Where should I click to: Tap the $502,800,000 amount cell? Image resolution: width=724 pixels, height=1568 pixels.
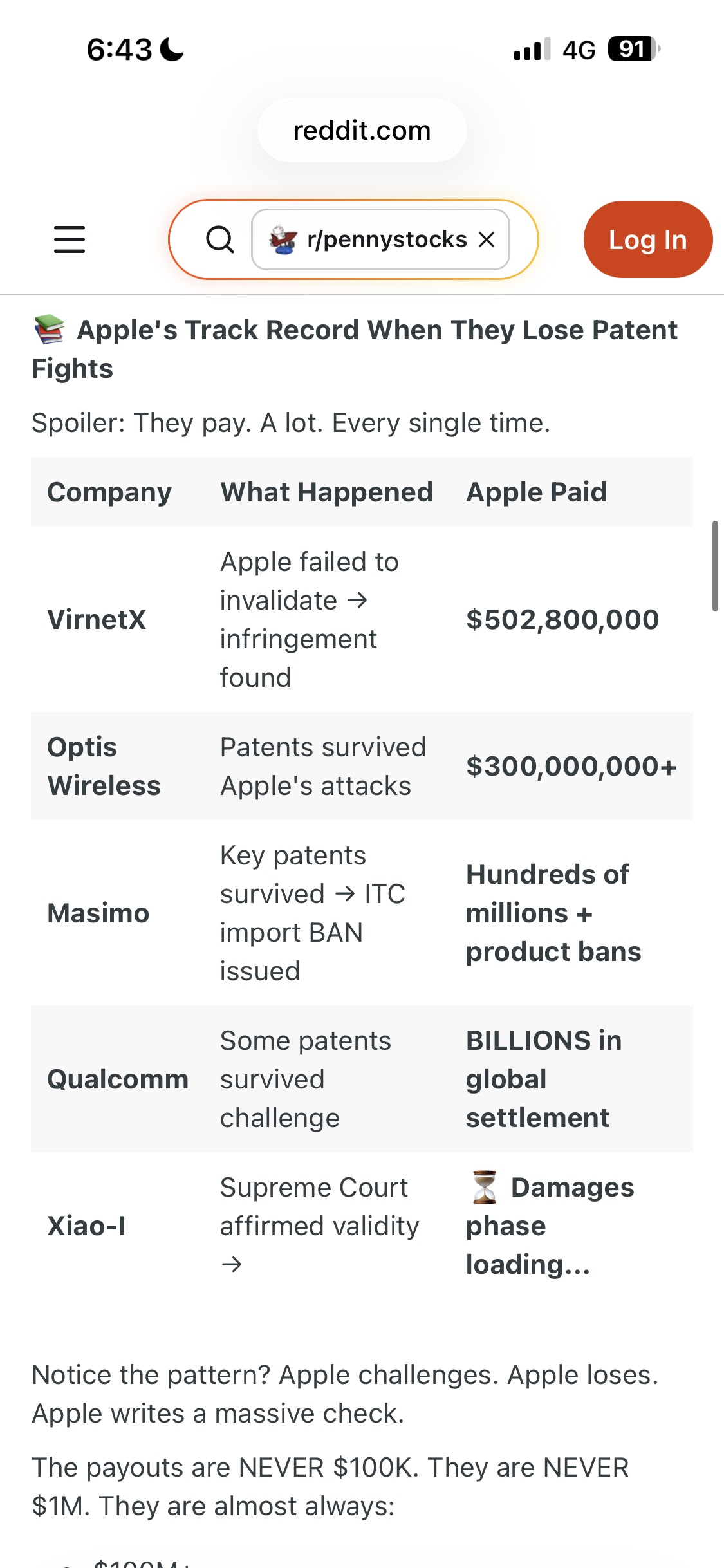coord(562,619)
